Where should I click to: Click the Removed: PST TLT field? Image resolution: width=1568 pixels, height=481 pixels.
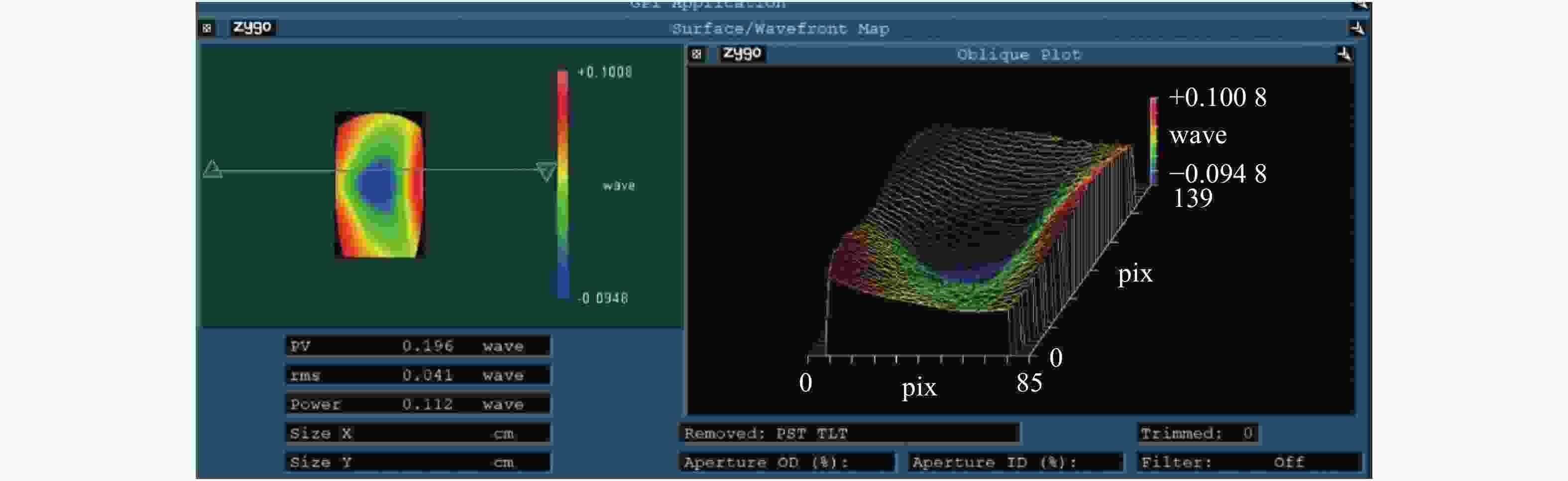click(849, 433)
